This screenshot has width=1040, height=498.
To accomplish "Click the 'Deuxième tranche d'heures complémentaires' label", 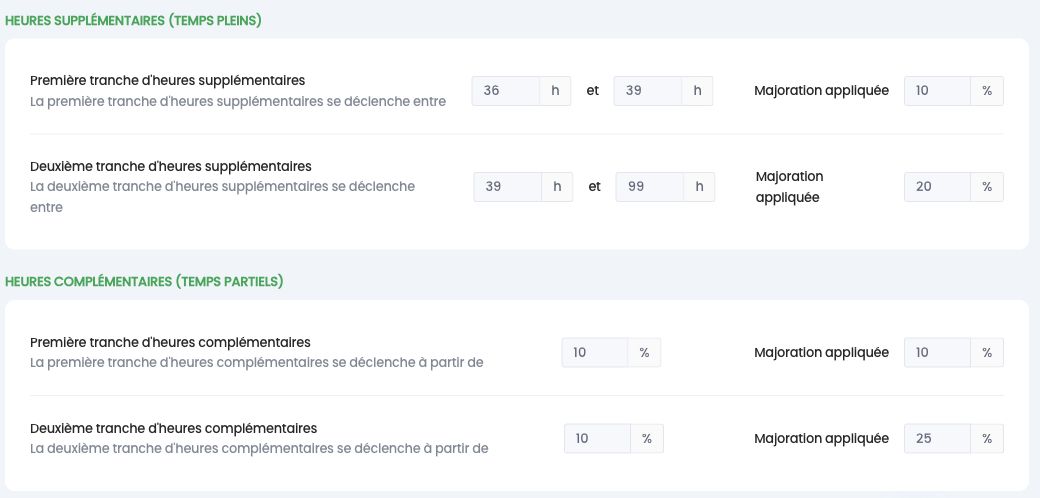I will tap(174, 428).
